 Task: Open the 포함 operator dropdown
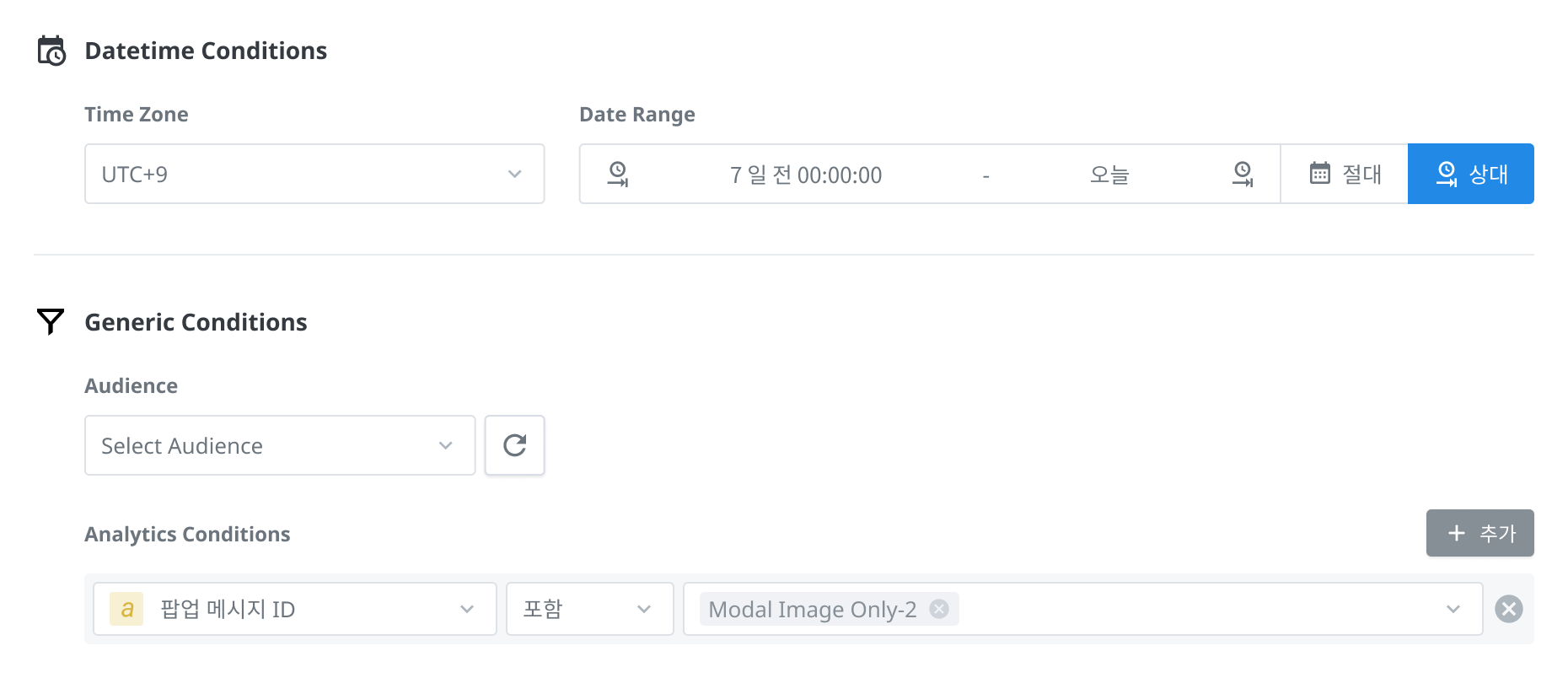pyautogui.click(x=589, y=609)
